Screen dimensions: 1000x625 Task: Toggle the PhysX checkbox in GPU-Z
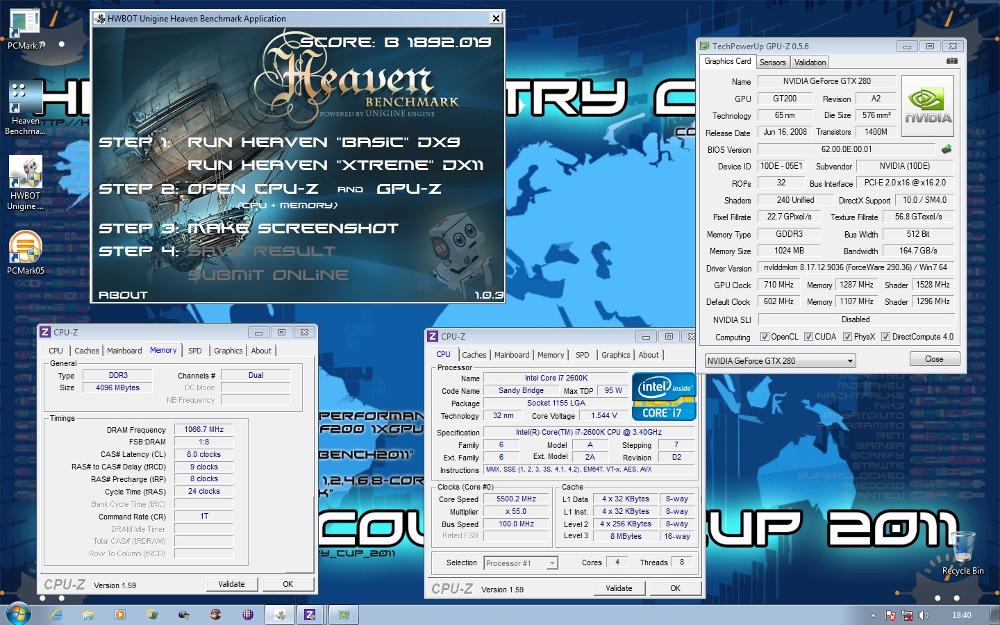847,337
